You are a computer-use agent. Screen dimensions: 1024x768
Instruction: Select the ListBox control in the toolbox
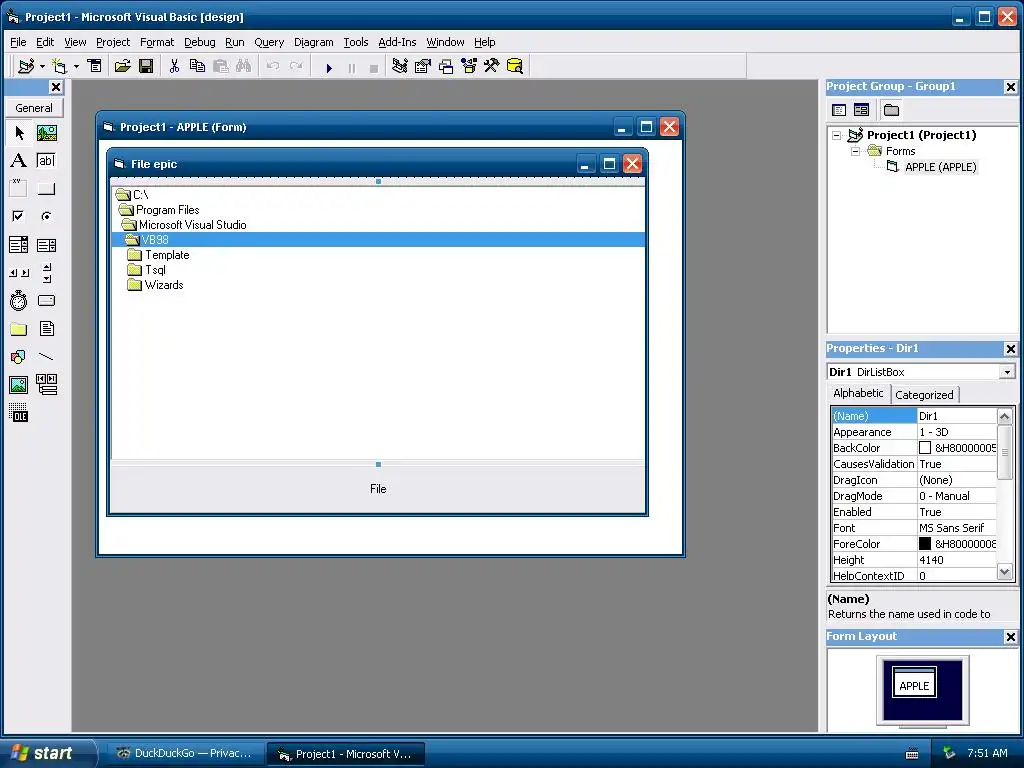[46, 245]
